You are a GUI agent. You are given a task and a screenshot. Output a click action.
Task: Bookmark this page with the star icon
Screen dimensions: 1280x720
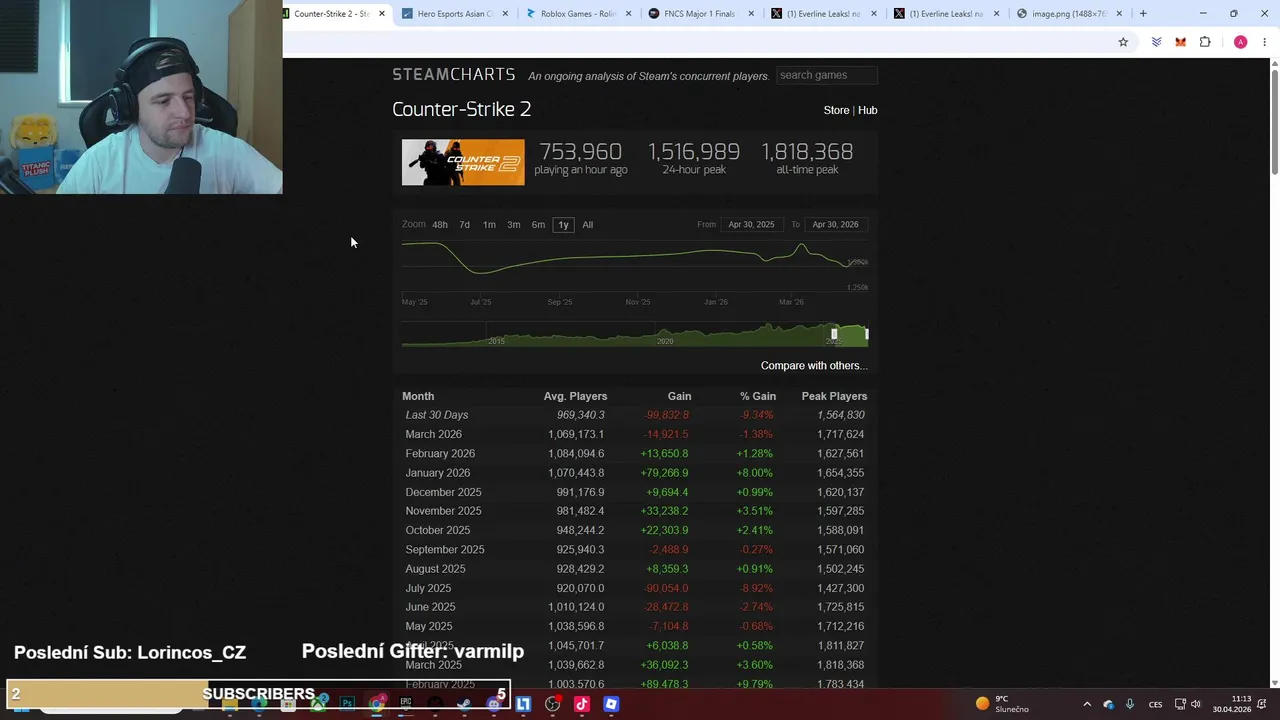pos(1123,42)
